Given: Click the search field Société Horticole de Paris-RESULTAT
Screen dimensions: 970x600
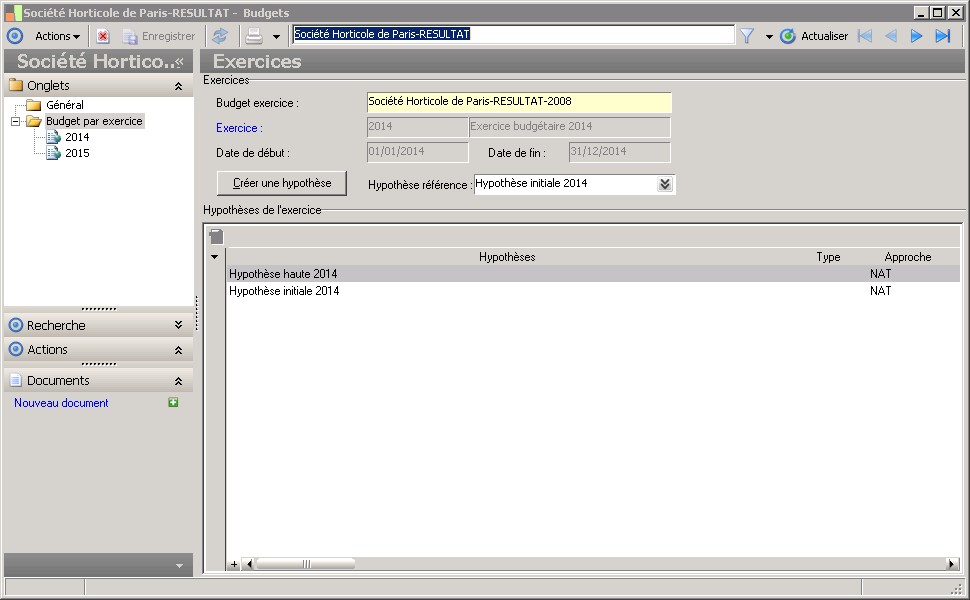Looking at the screenshot, I should [513, 34].
